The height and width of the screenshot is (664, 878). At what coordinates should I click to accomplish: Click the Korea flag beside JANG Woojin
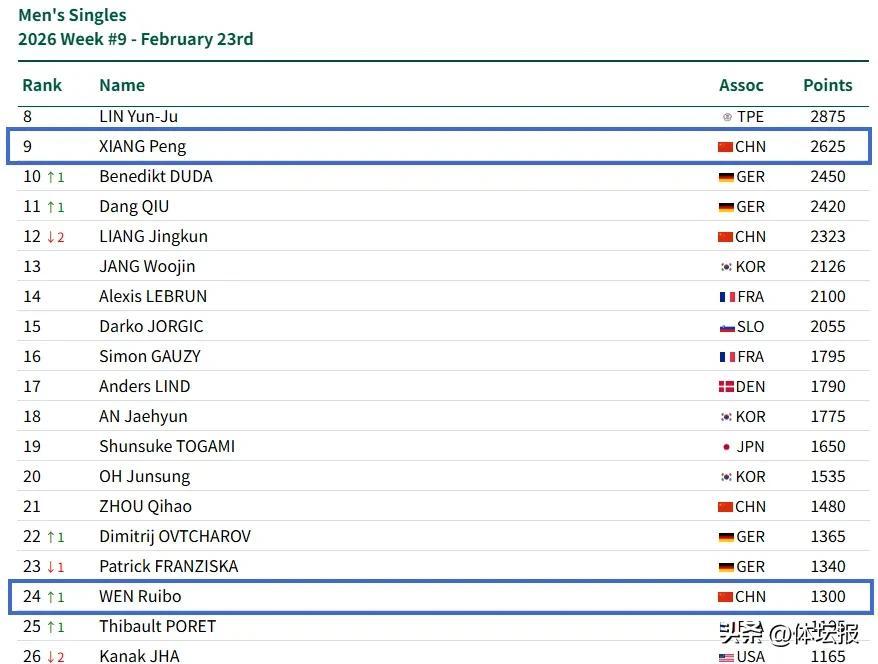(726, 267)
